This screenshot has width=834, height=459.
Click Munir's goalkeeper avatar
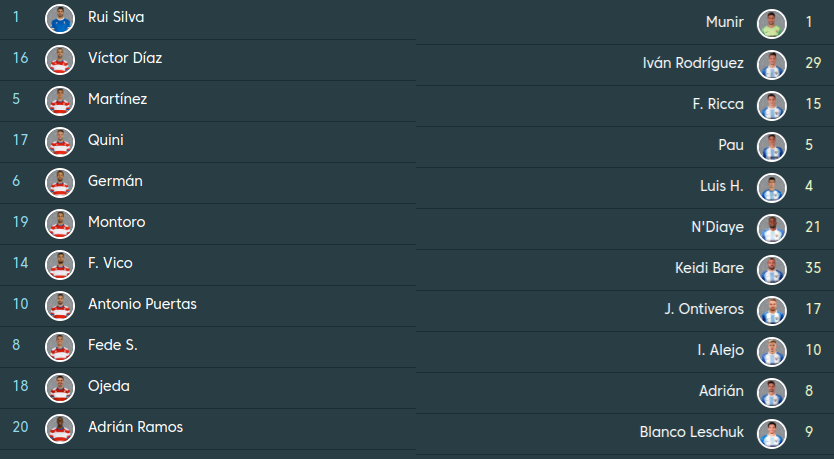click(x=772, y=24)
